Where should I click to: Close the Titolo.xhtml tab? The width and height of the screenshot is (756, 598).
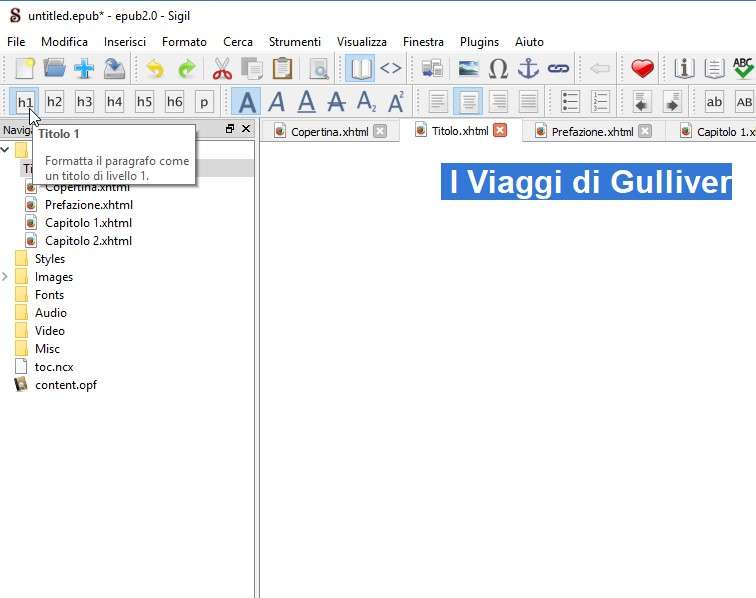pyautogui.click(x=500, y=130)
